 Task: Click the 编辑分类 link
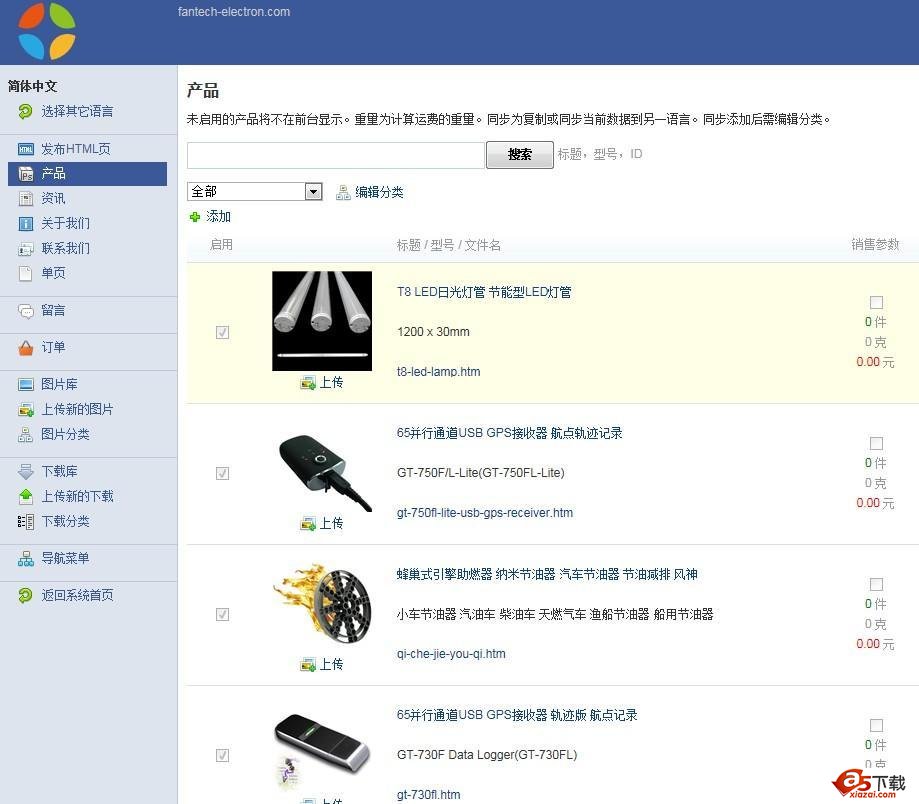(379, 193)
